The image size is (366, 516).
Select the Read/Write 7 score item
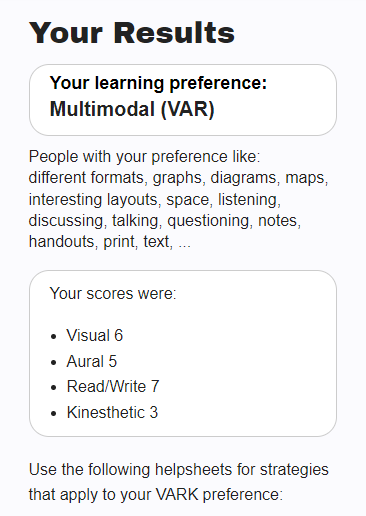[x=113, y=387]
